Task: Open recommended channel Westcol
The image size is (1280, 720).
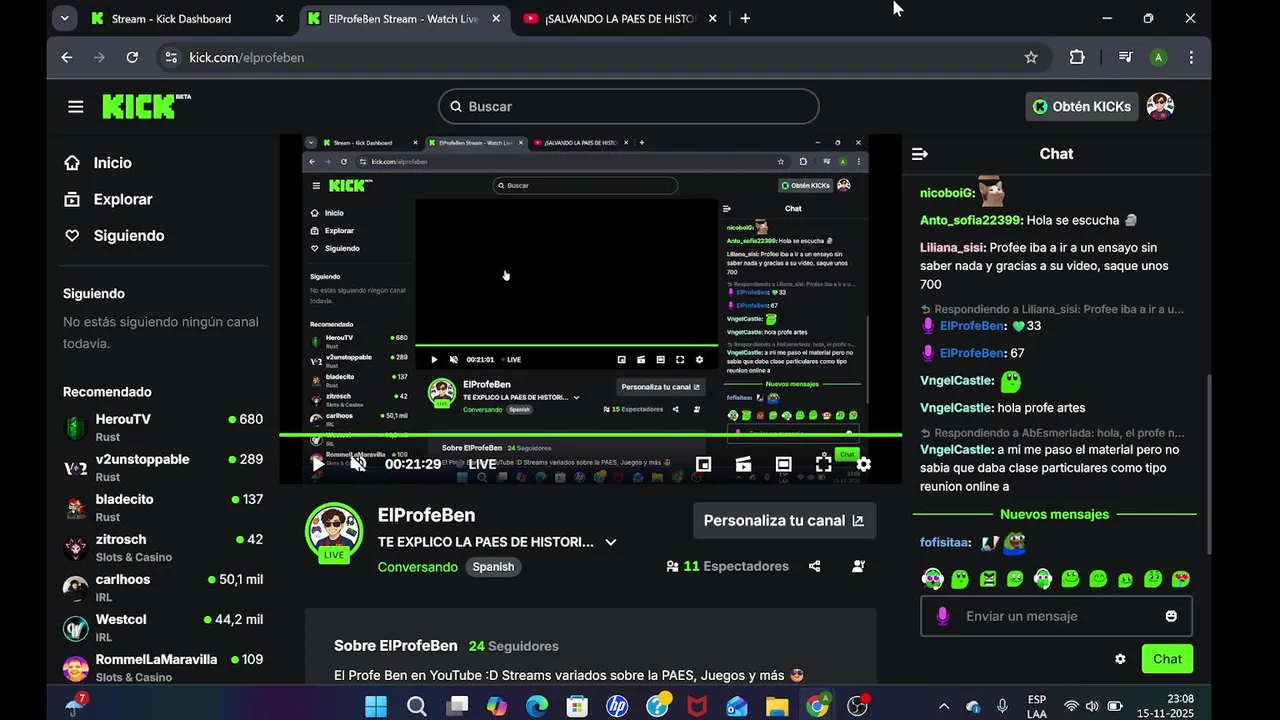Action: click(163, 627)
